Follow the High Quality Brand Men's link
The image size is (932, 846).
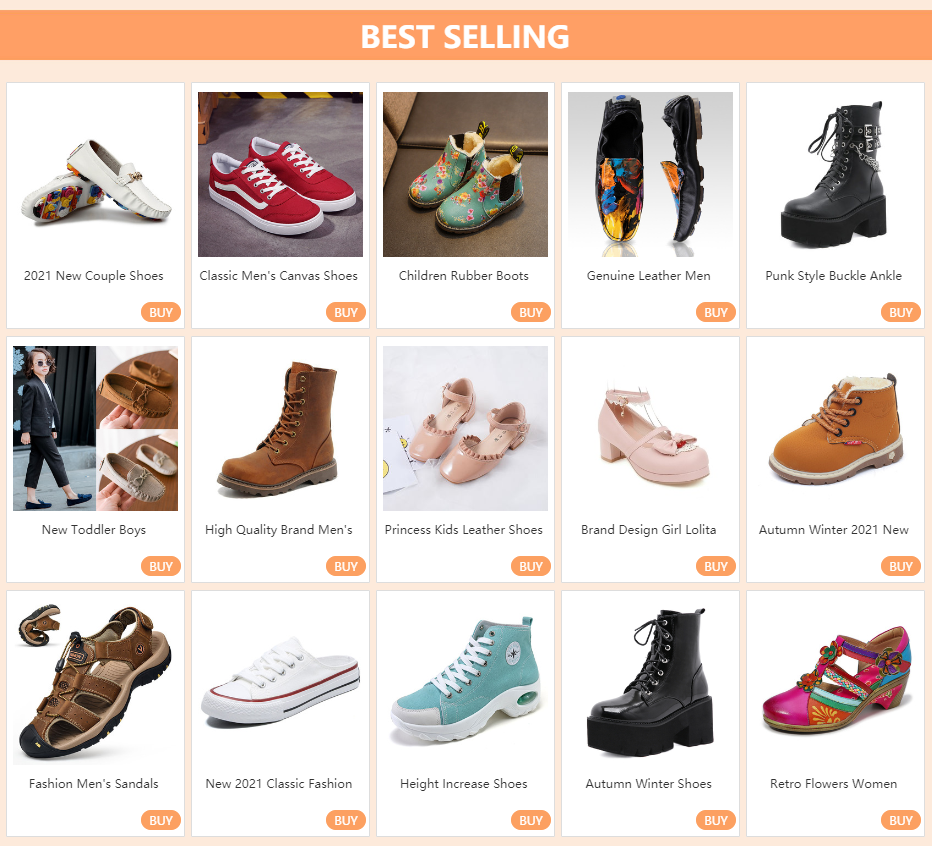279,530
